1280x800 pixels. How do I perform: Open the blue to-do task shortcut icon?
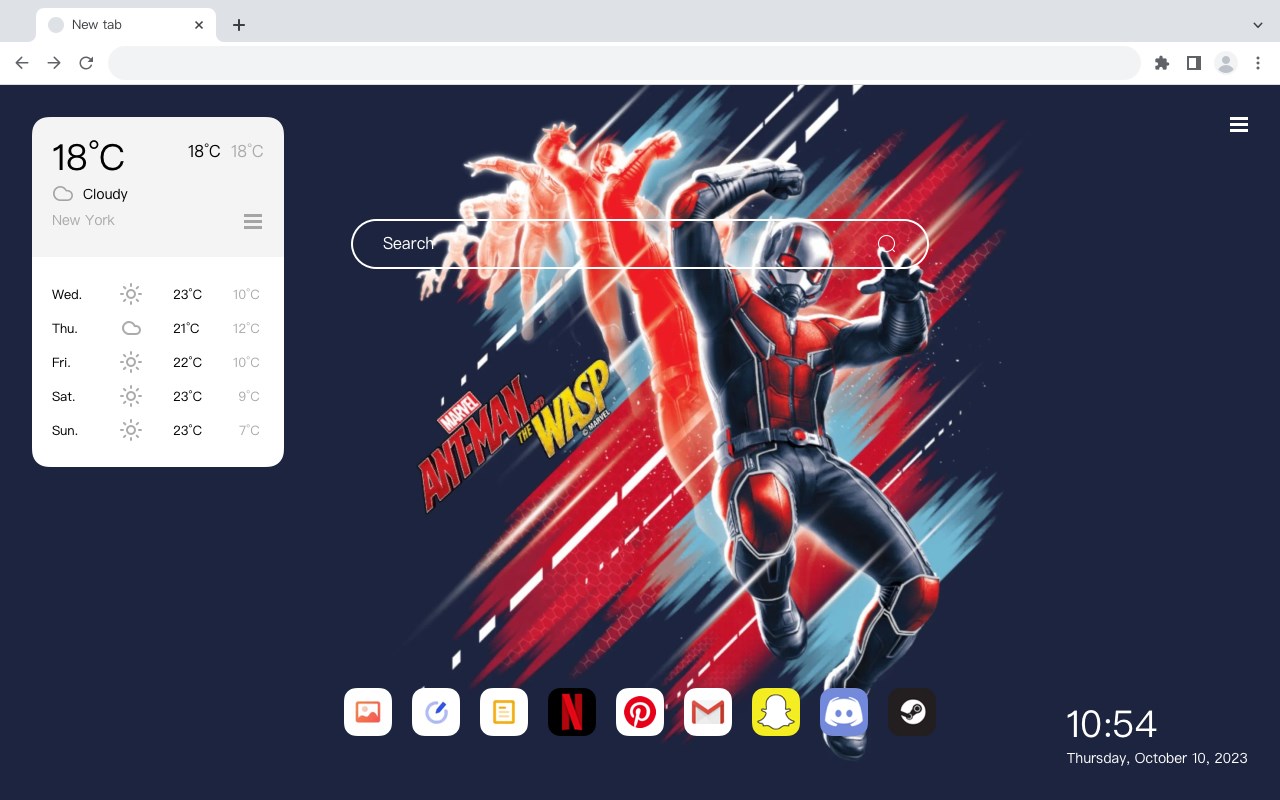click(x=436, y=712)
